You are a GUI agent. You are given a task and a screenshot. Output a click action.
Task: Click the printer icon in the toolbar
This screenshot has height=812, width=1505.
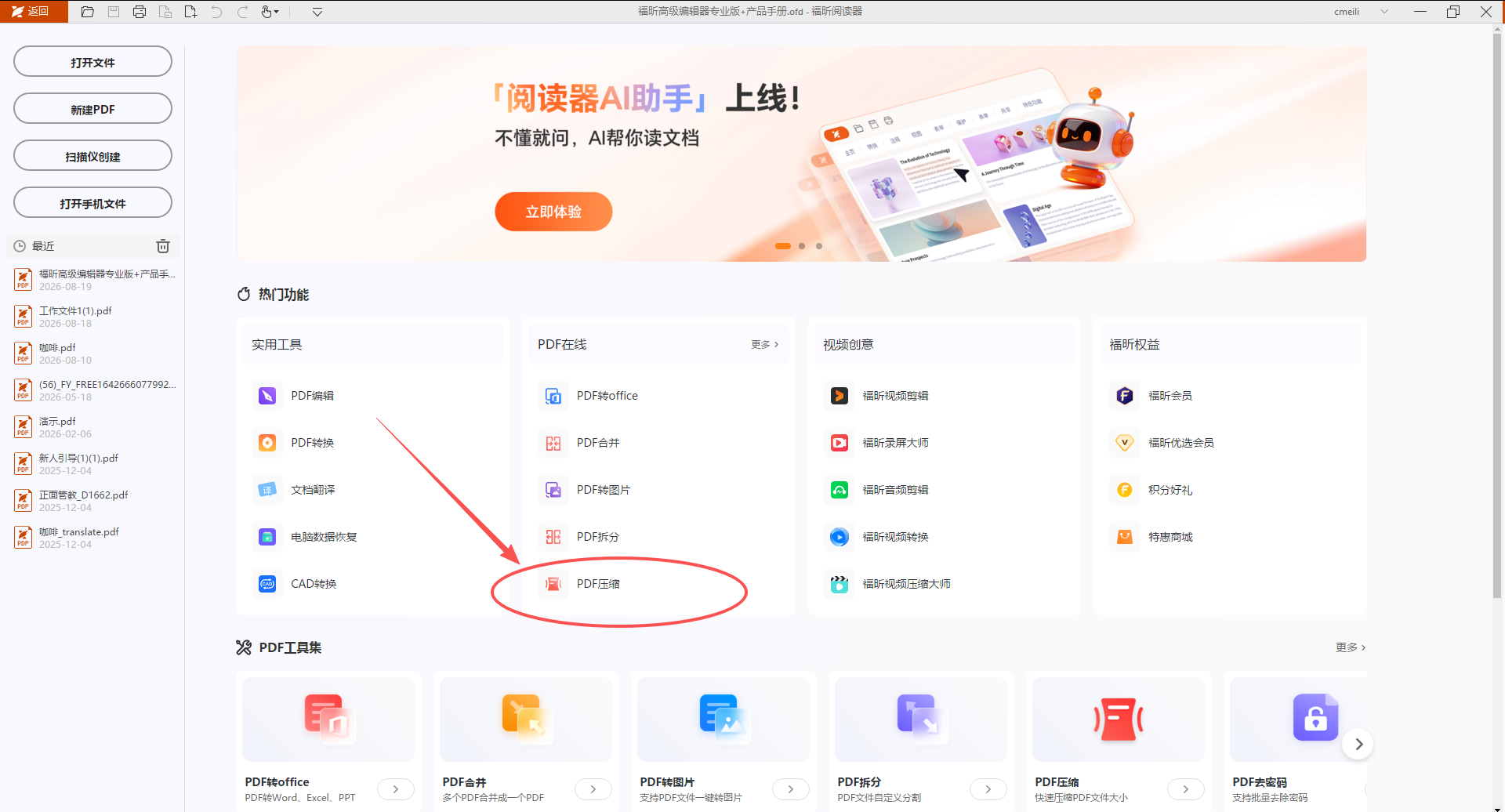click(140, 12)
